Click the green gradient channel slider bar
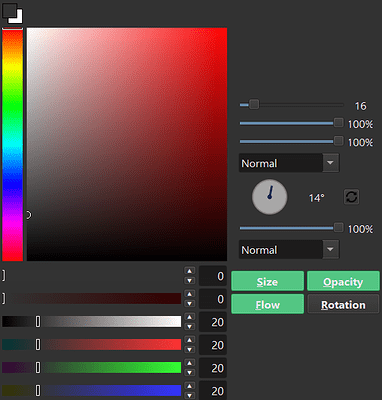 click(92, 367)
